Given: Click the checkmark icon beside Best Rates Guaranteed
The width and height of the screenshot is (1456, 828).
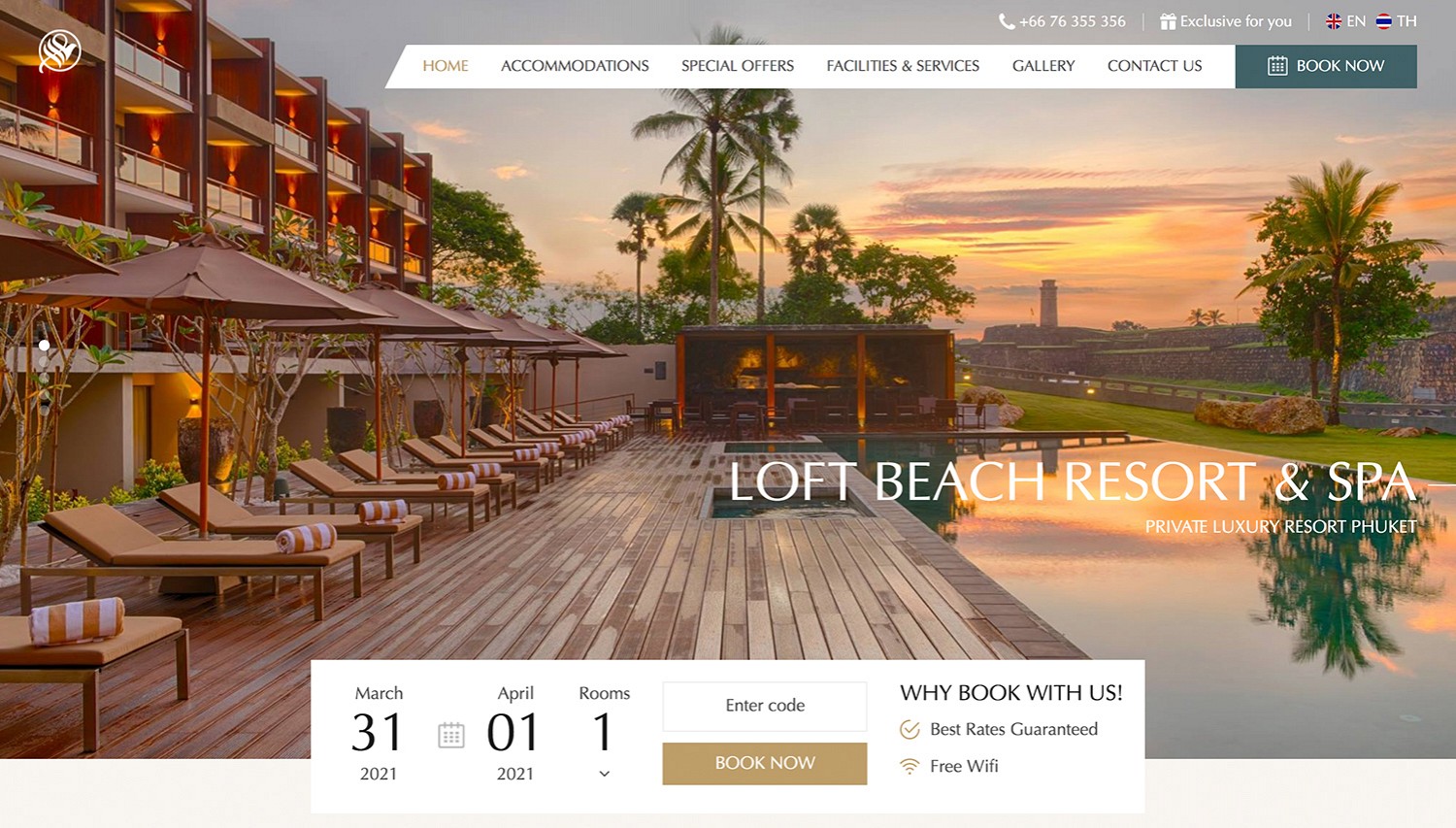Looking at the screenshot, I should coord(910,729).
